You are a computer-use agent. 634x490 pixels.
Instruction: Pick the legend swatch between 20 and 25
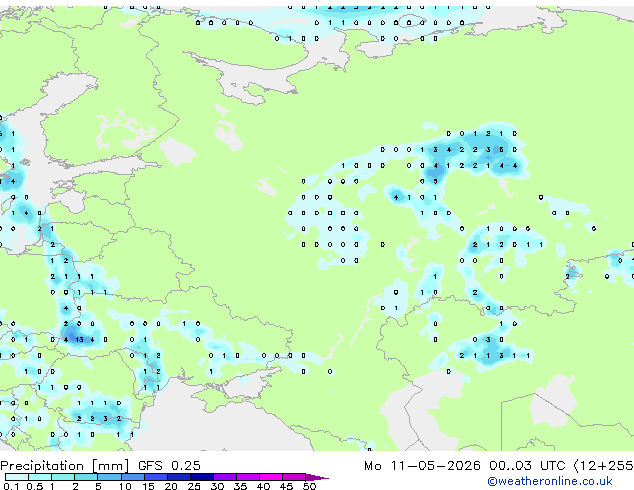click(178, 477)
